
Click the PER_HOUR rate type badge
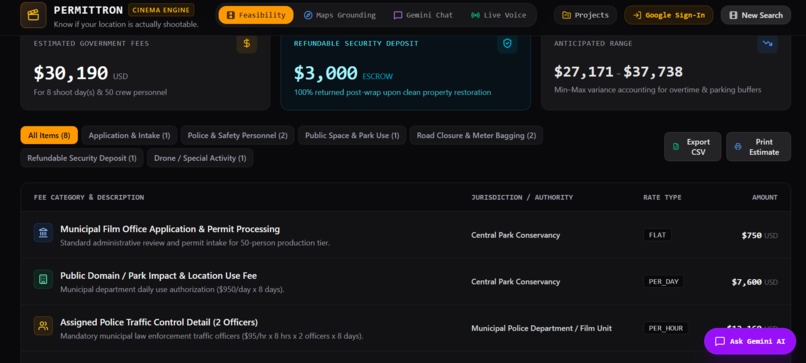pyautogui.click(x=666, y=328)
